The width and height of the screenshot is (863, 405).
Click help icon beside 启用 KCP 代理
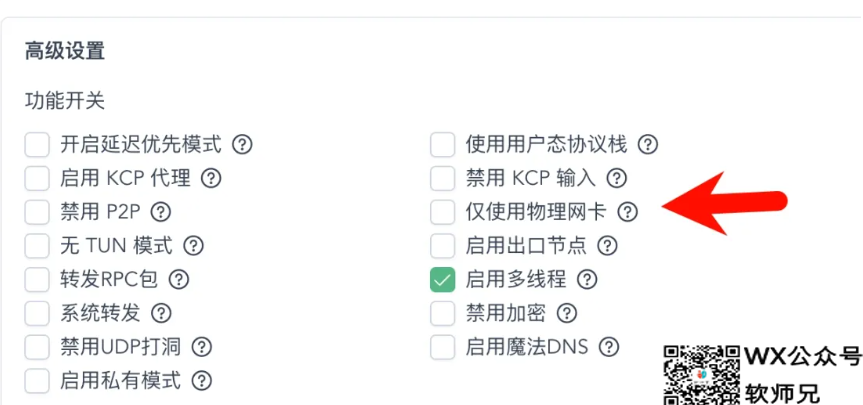point(211,178)
